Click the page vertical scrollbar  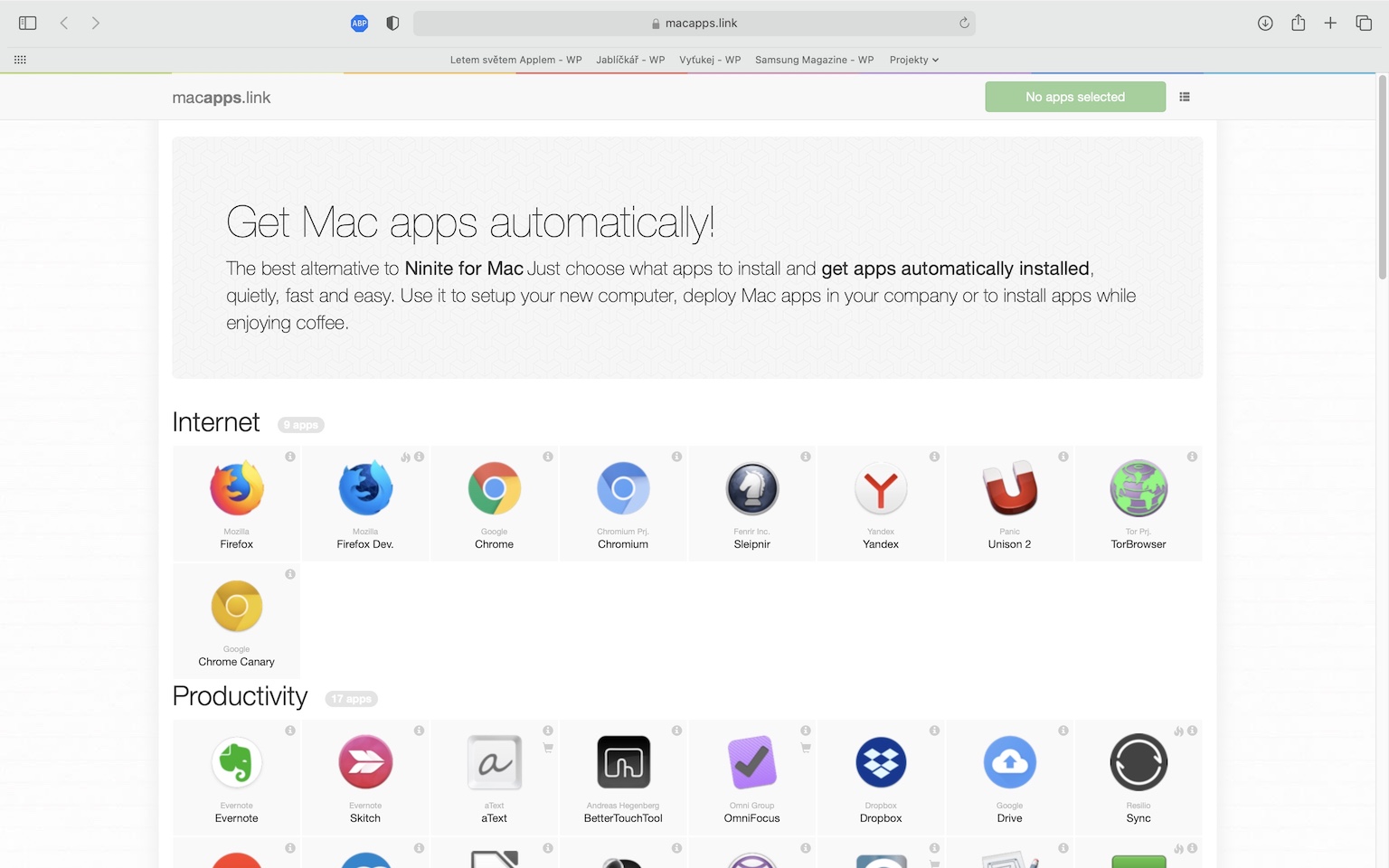click(1382, 177)
